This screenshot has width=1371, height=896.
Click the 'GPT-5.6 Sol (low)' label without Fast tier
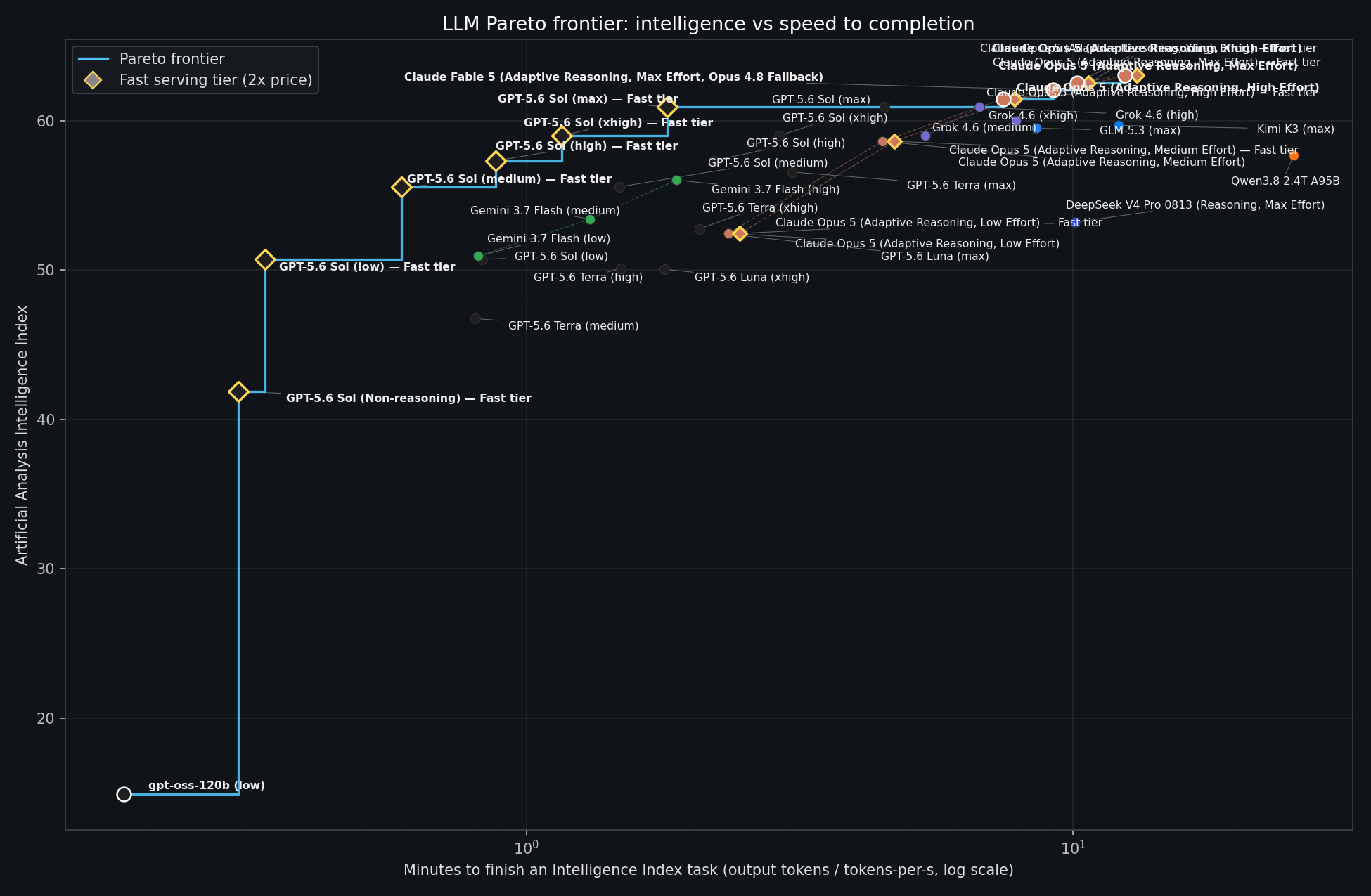(x=561, y=257)
